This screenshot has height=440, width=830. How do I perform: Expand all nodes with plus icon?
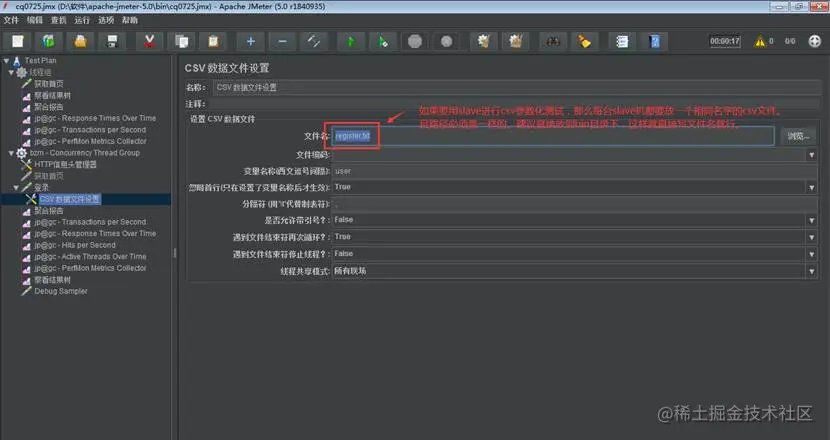tap(250, 41)
